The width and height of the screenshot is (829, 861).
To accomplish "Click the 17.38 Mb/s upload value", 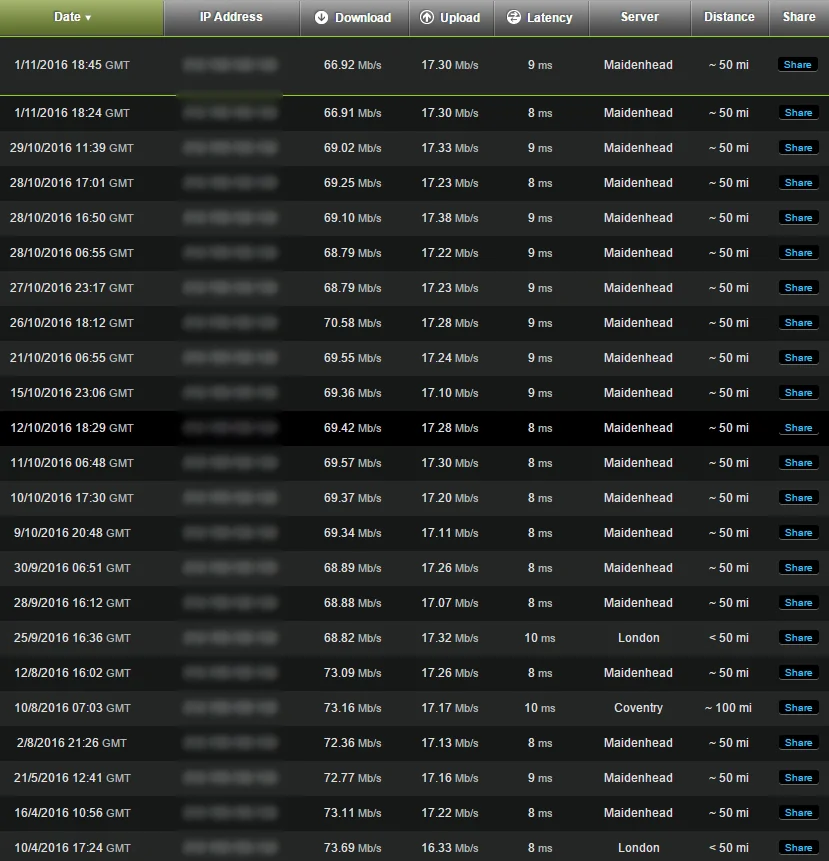I will point(450,218).
